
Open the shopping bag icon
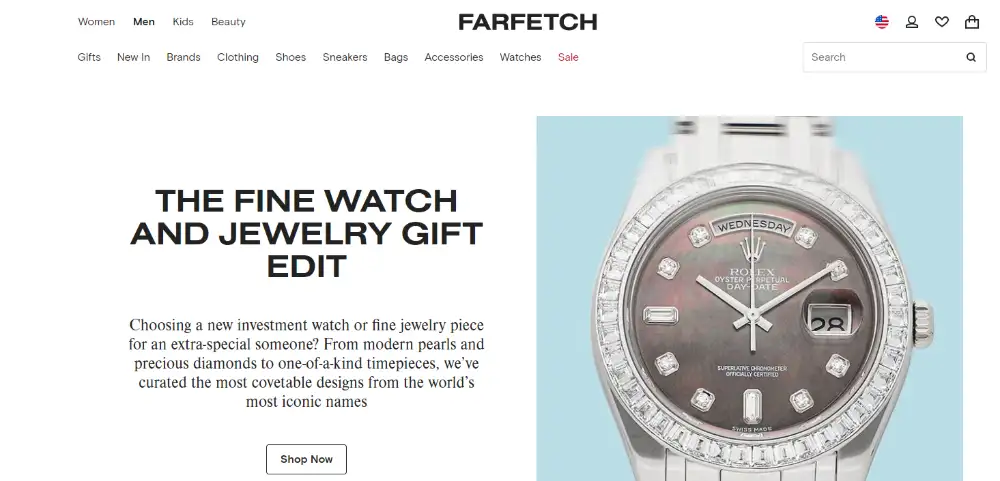(972, 22)
